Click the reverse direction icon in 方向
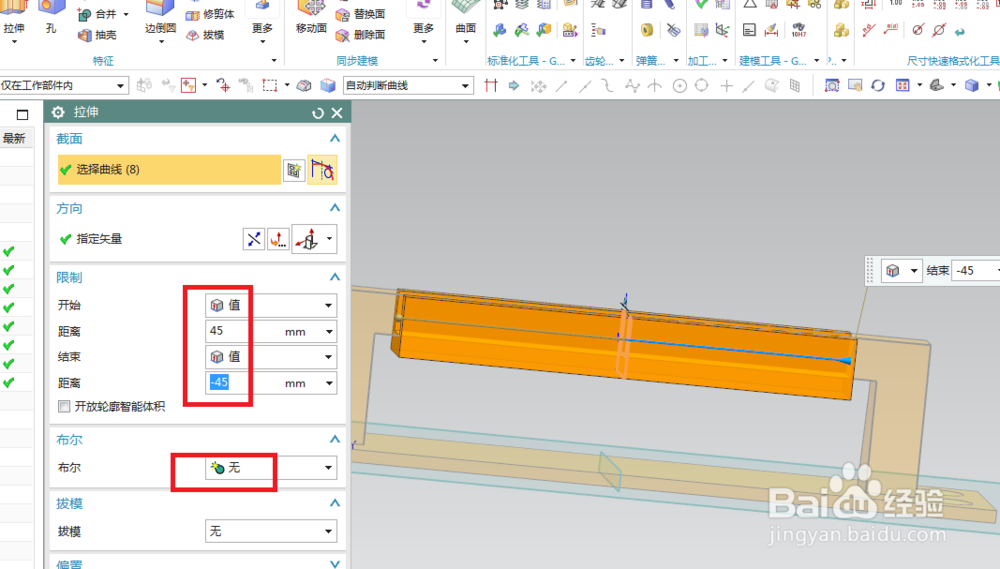This screenshot has width=1000, height=569. [254, 239]
